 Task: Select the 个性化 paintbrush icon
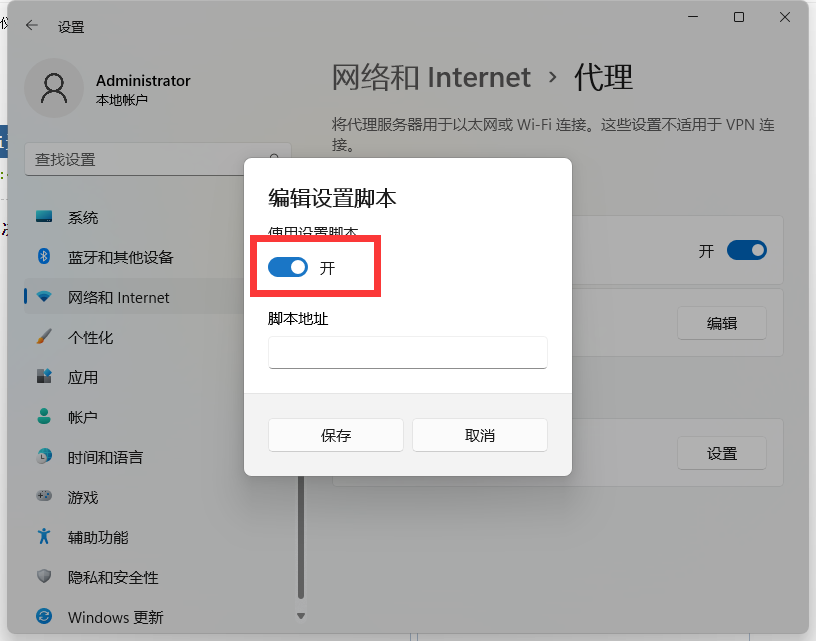click(44, 337)
